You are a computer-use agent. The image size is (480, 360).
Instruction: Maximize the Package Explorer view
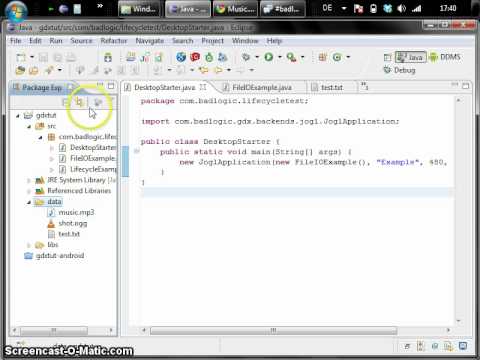point(111,86)
